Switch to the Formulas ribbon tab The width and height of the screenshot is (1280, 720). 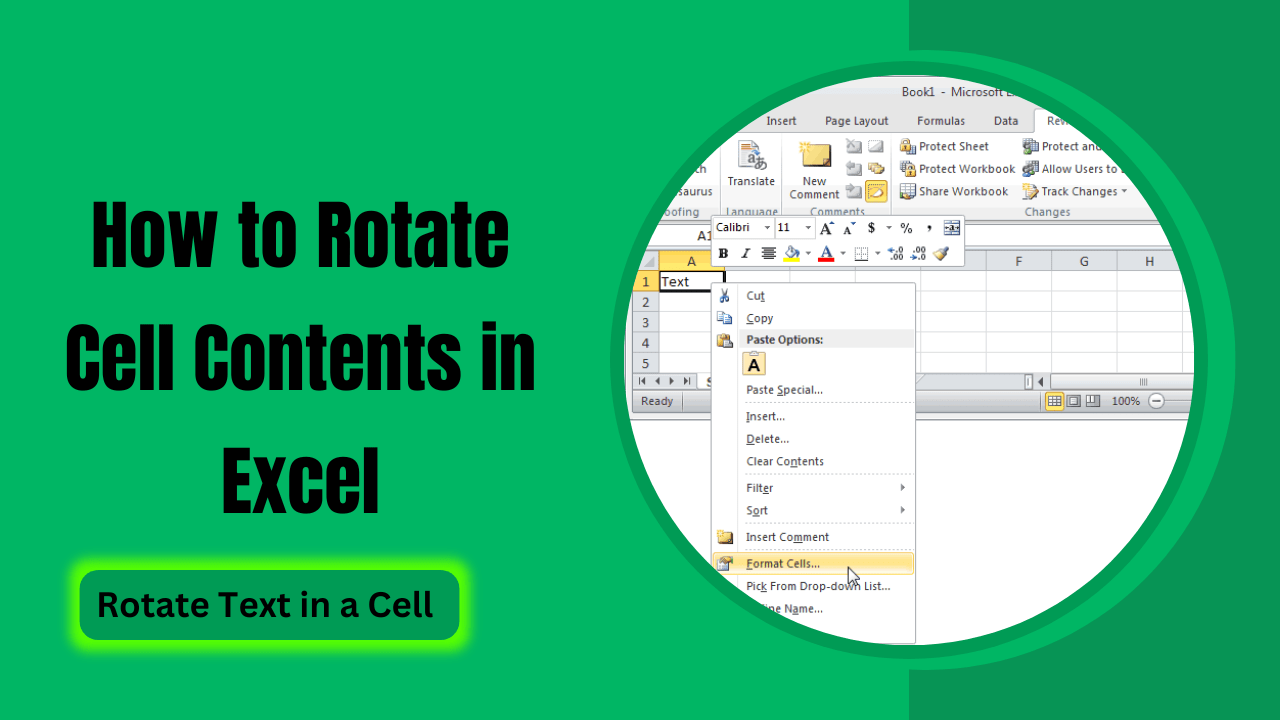pyautogui.click(x=940, y=120)
